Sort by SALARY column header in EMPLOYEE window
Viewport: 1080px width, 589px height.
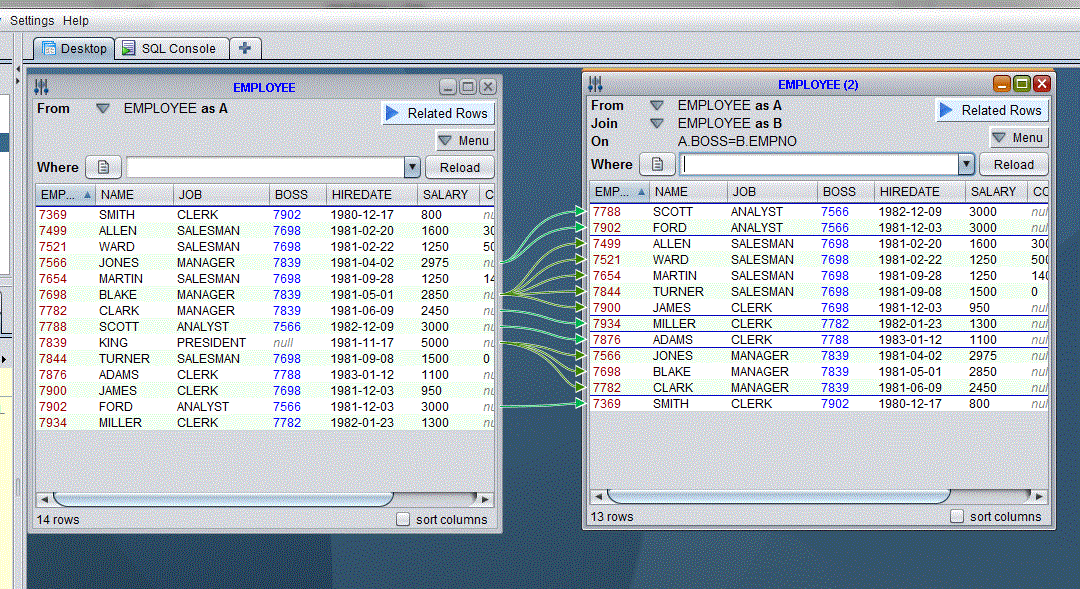click(448, 195)
